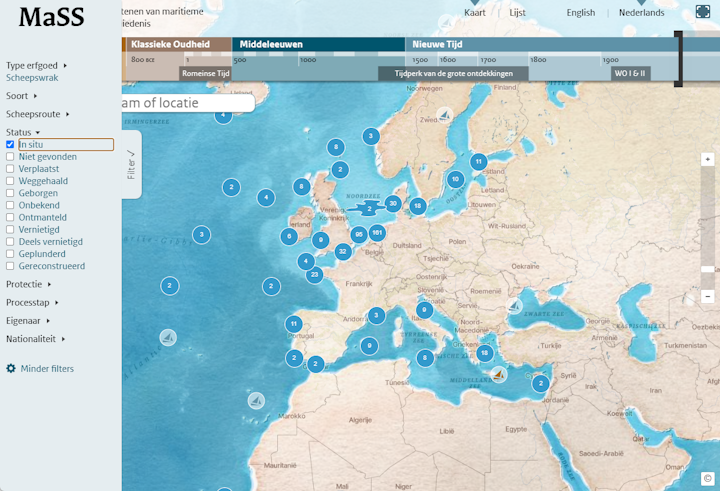Click the shipwreck icon off Marokko coast
720x491 pixels.
pos(256,401)
